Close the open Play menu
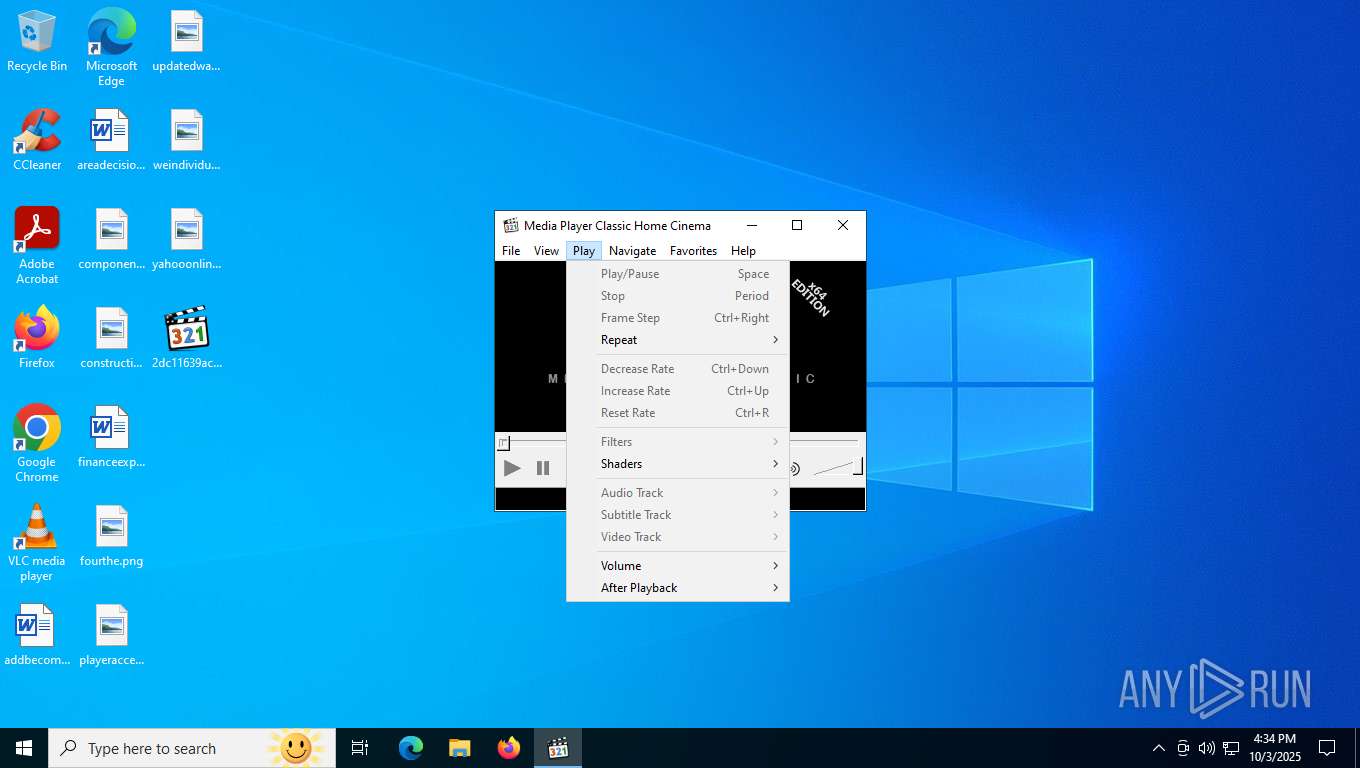The width and height of the screenshot is (1360, 768). pyautogui.click(x=584, y=251)
